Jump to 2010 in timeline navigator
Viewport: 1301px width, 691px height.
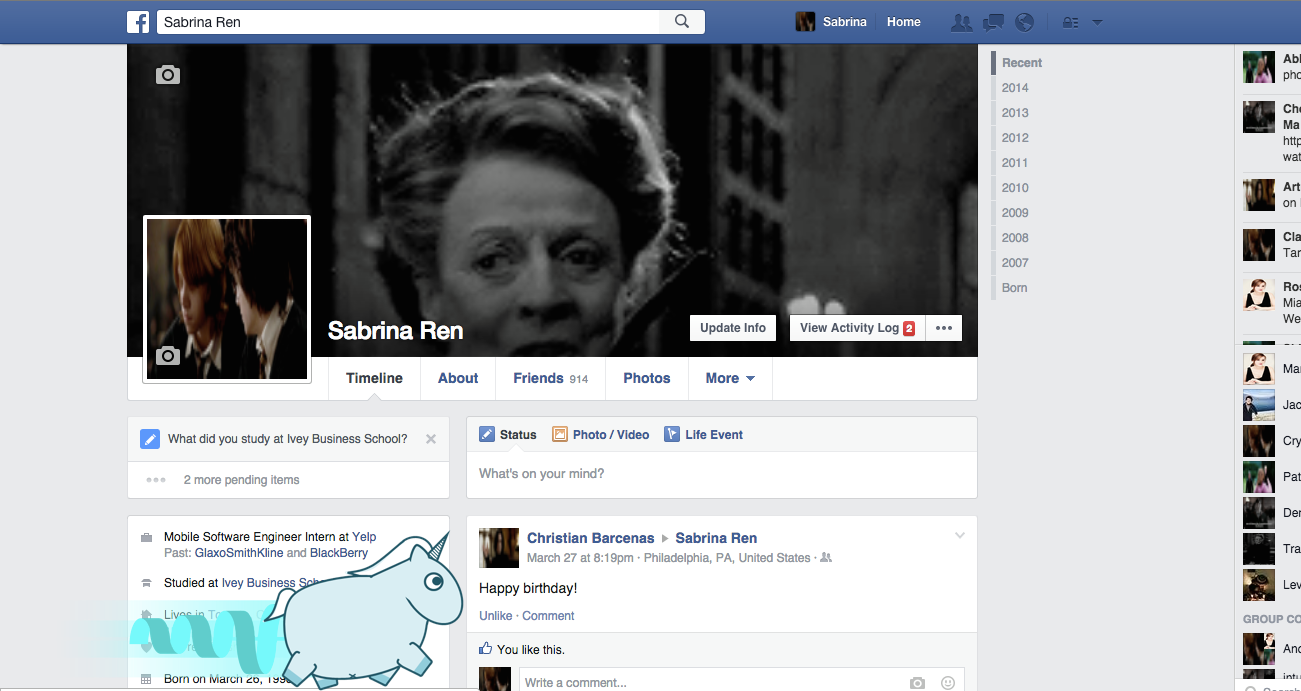click(x=1015, y=188)
